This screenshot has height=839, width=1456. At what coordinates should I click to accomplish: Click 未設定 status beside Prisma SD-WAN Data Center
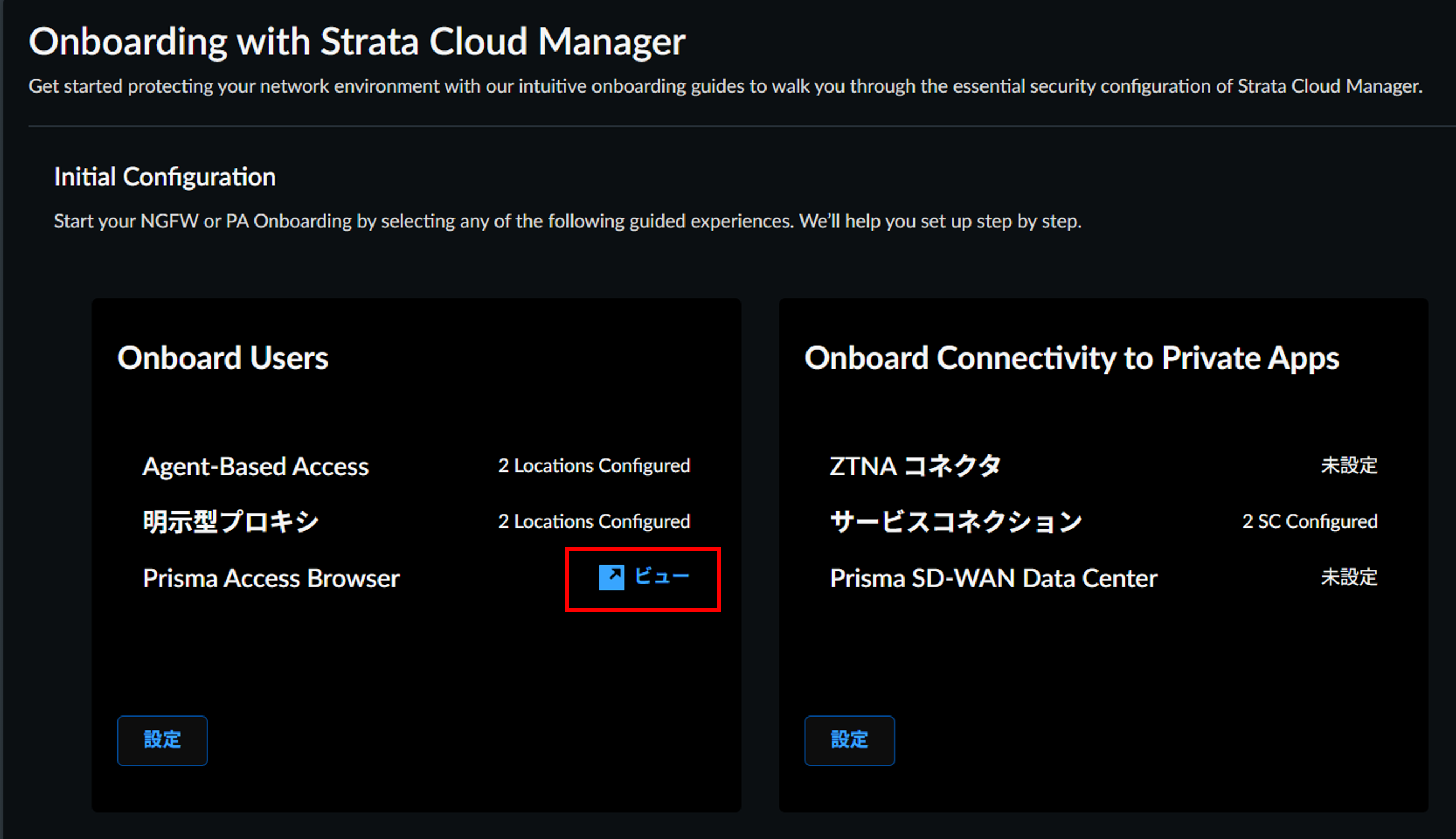[x=1349, y=577]
